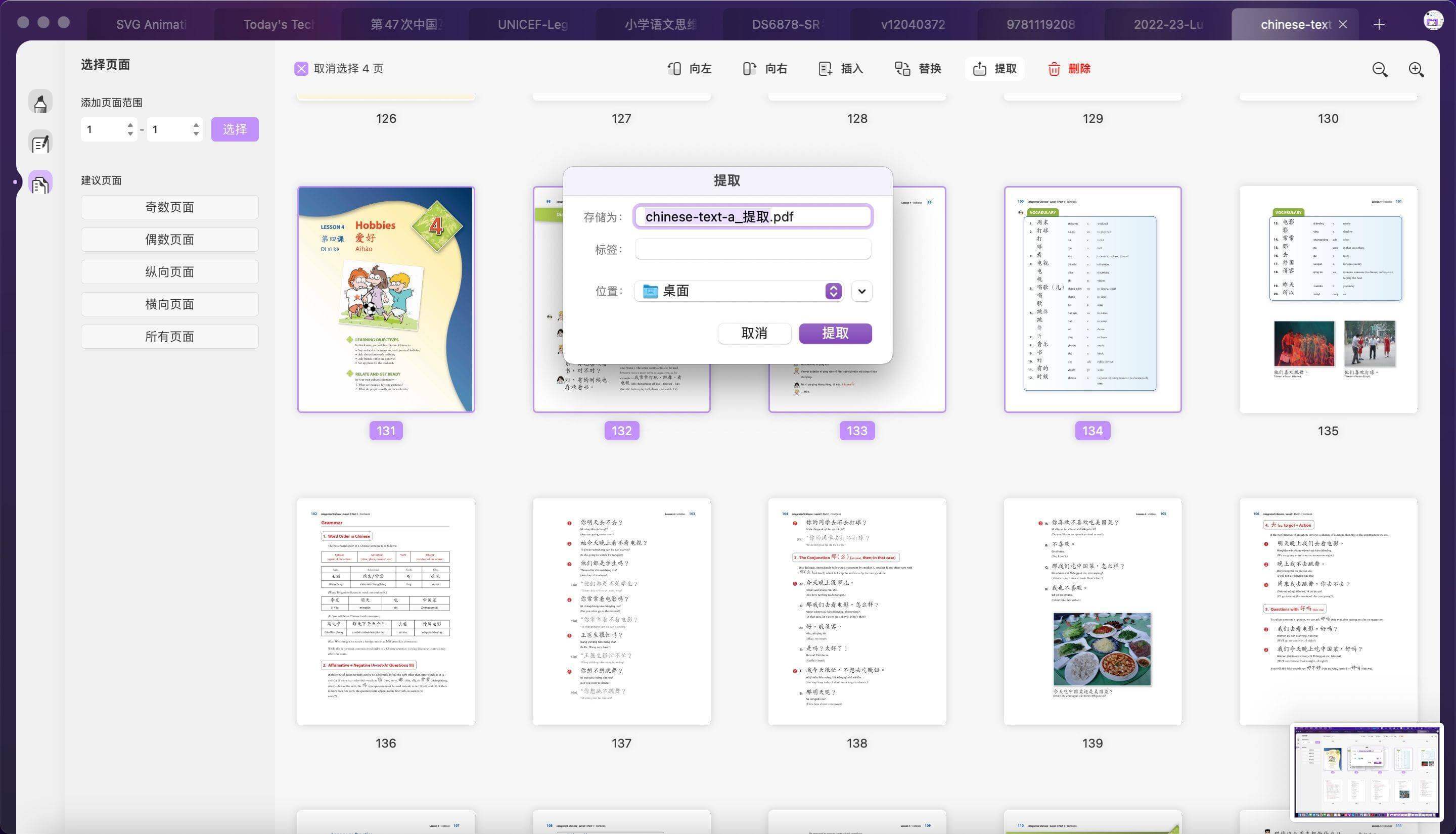This screenshot has width=1456, height=834.
Task: Select 偶数页面 even pages
Action: pos(169,240)
